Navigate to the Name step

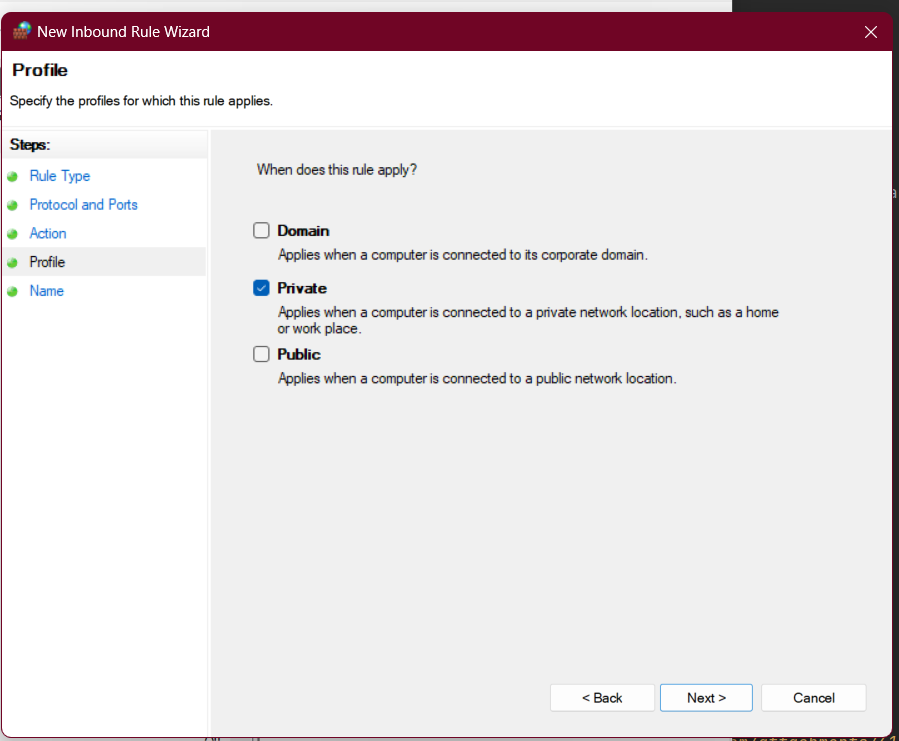tap(46, 291)
